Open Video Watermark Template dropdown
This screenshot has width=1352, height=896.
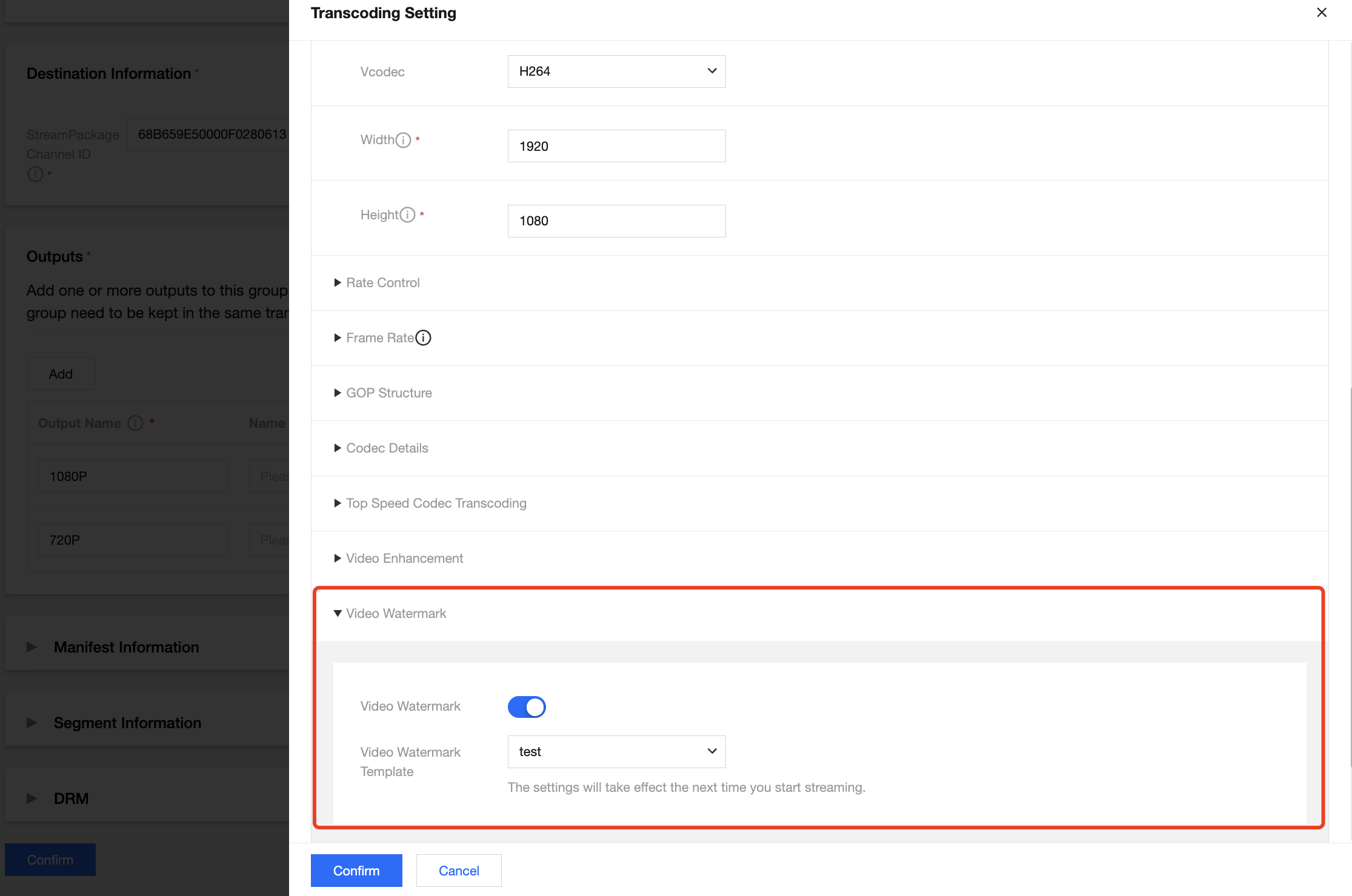click(616, 752)
